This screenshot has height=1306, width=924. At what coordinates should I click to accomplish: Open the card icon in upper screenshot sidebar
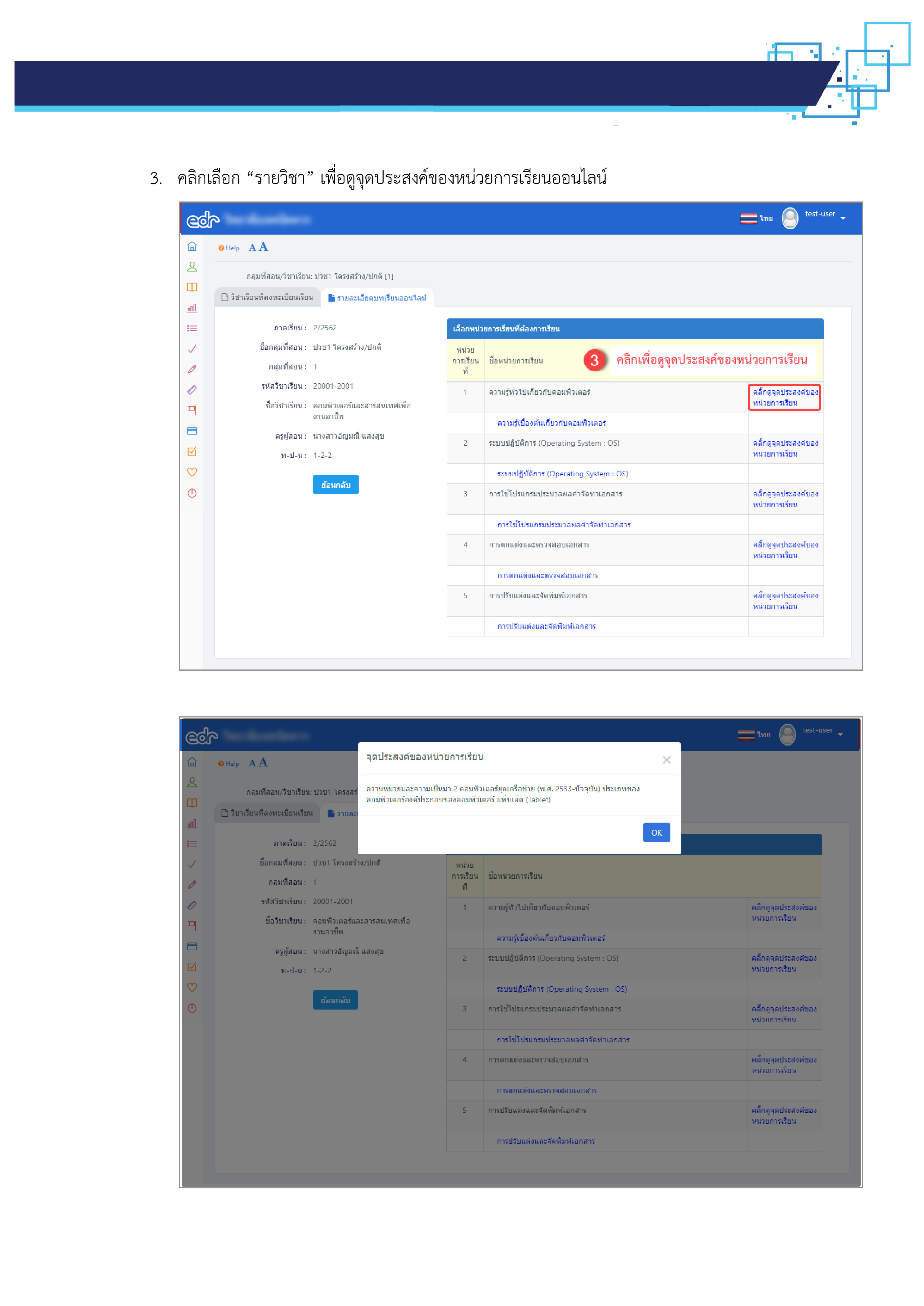click(192, 430)
